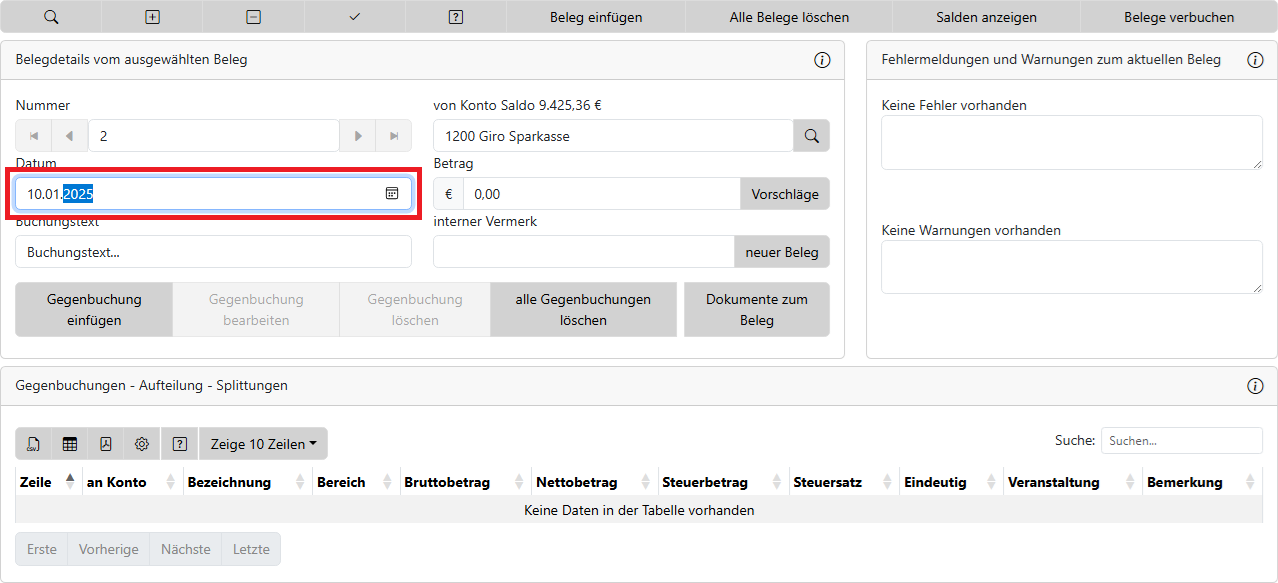The height and width of the screenshot is (583, 1278).
Task: Click the magnifier search icon in top toolbar
Action: pos(51,17)
